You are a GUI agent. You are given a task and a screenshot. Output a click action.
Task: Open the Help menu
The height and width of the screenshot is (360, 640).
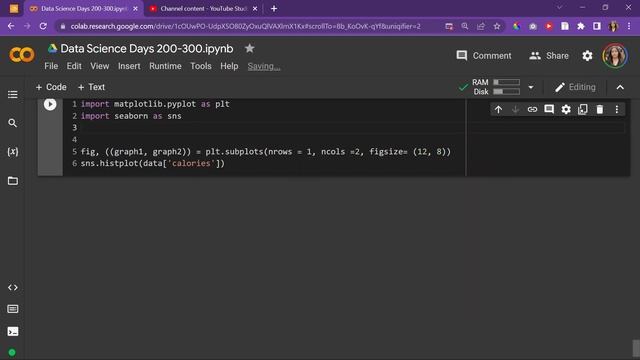pyautogui.click(x=229, y=66)
